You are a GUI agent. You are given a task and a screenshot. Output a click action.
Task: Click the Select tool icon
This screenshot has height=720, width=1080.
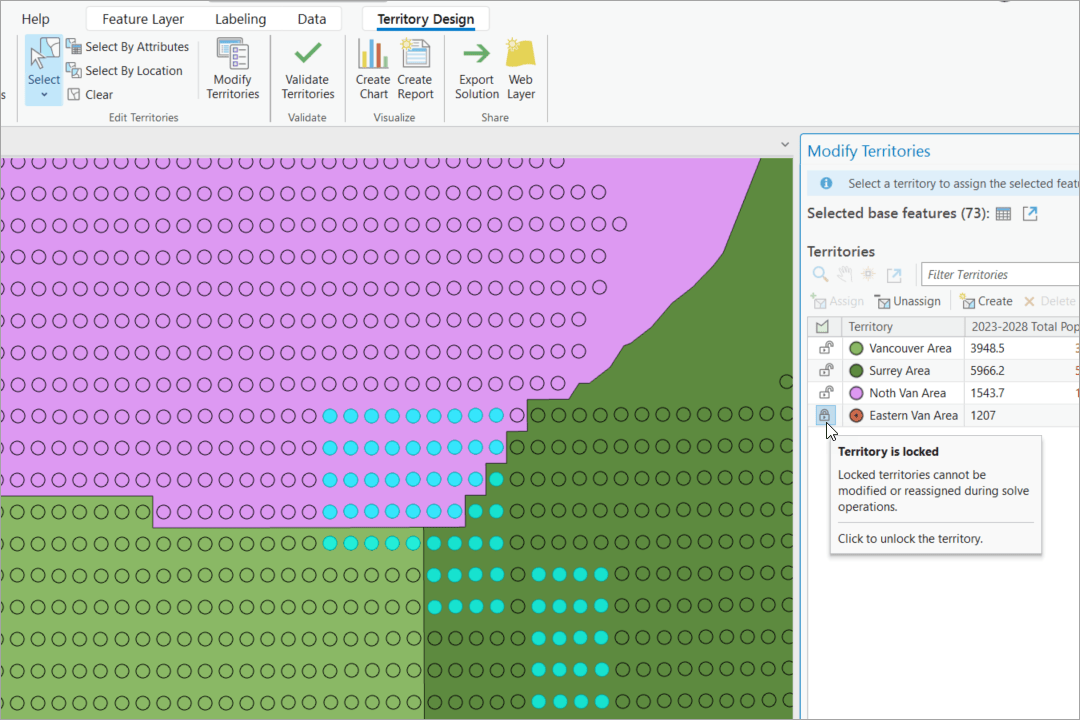coord(44,54)
